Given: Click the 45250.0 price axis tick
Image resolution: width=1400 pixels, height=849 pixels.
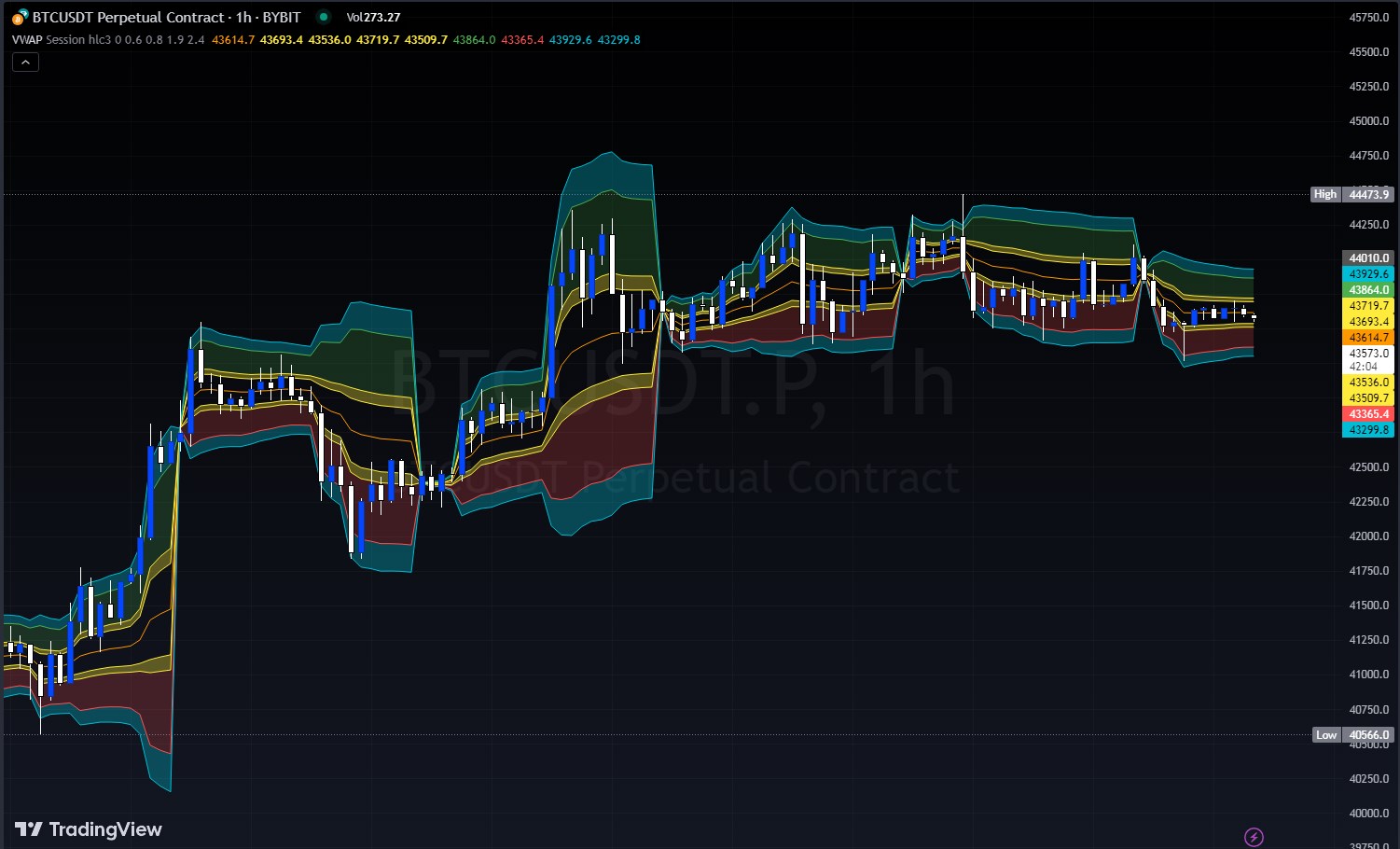Looking at the screenshot, I should tap(1369, 87).
